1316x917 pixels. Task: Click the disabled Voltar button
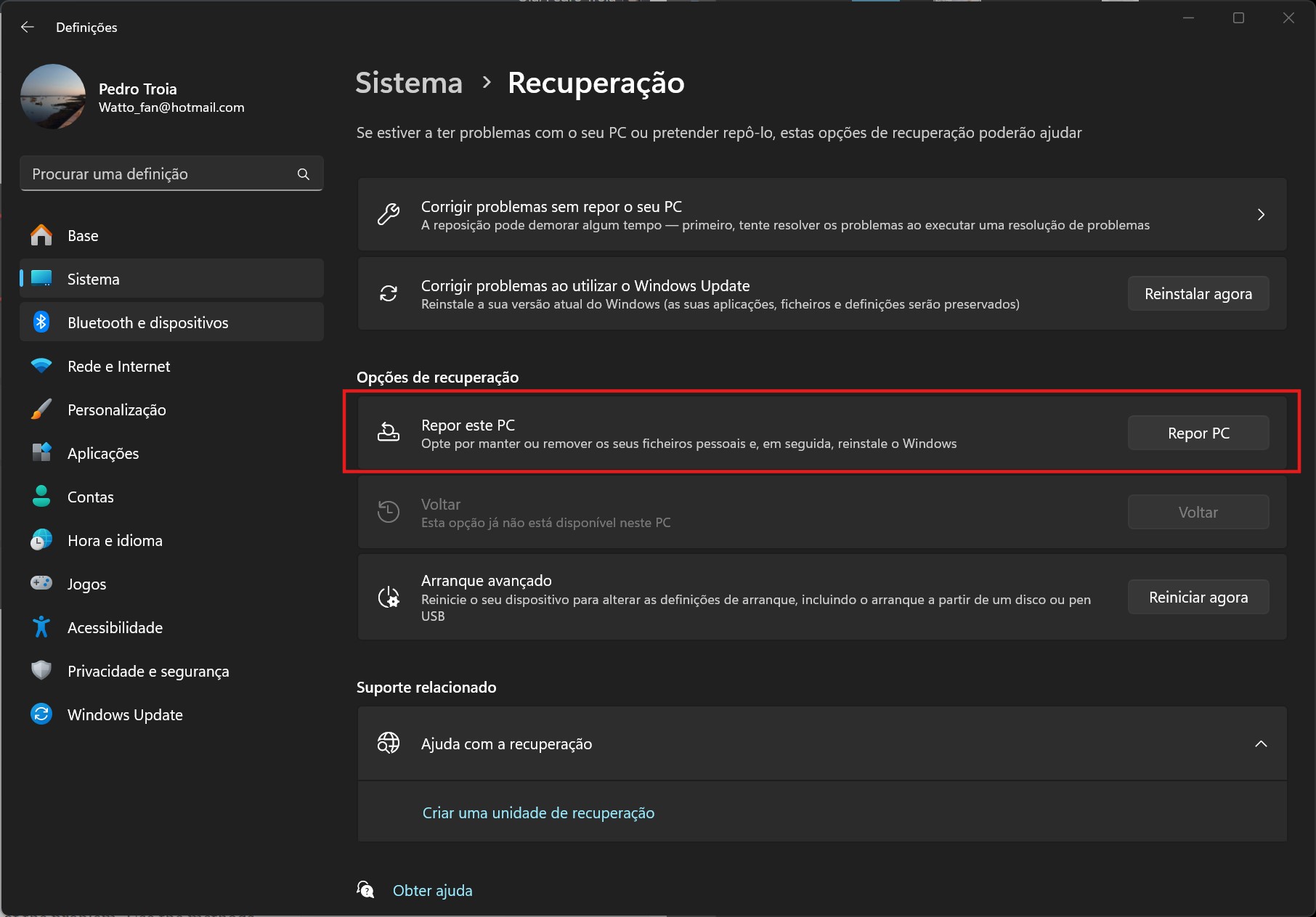coord(1198,512)
